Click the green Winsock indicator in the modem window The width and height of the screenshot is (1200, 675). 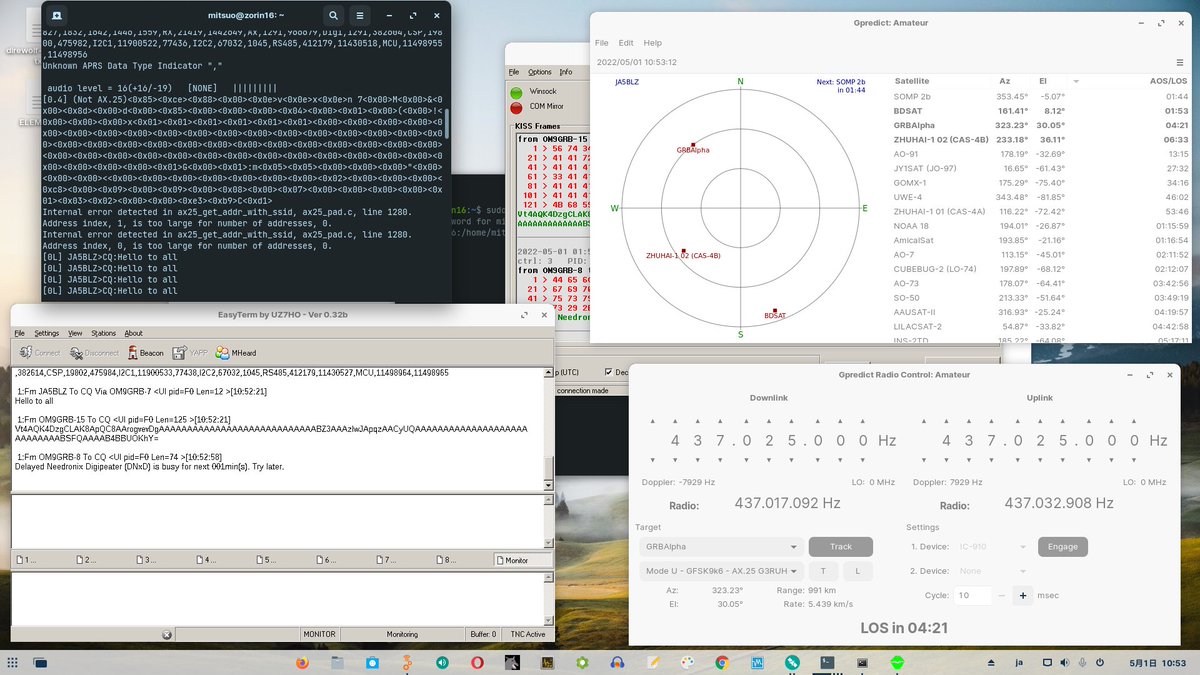[517, 93]
